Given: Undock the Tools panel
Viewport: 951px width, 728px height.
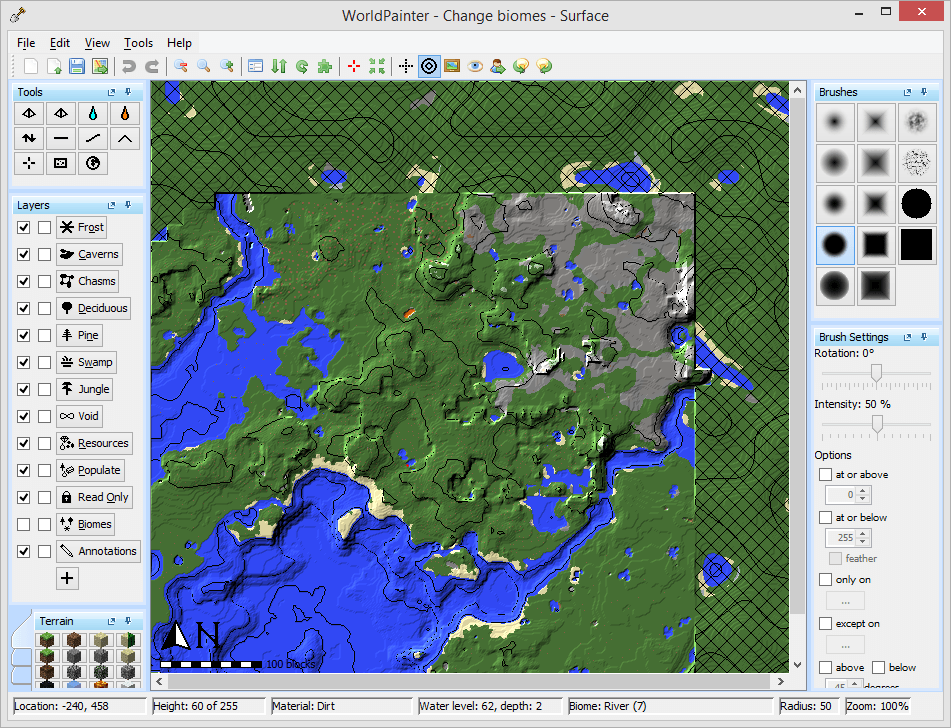Looking at the screenshot, I should (112, 92).
